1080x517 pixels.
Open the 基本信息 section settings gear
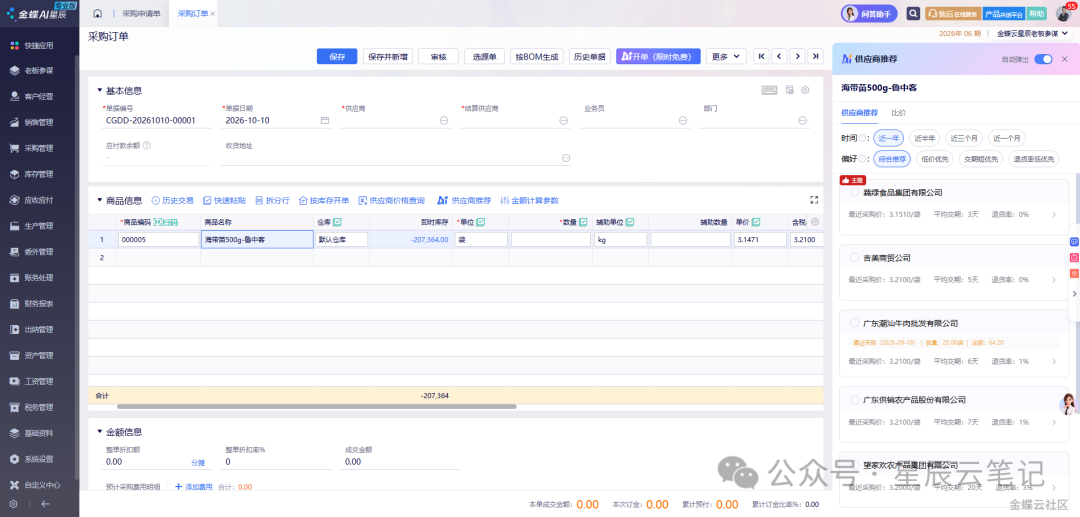coord(805,90)
